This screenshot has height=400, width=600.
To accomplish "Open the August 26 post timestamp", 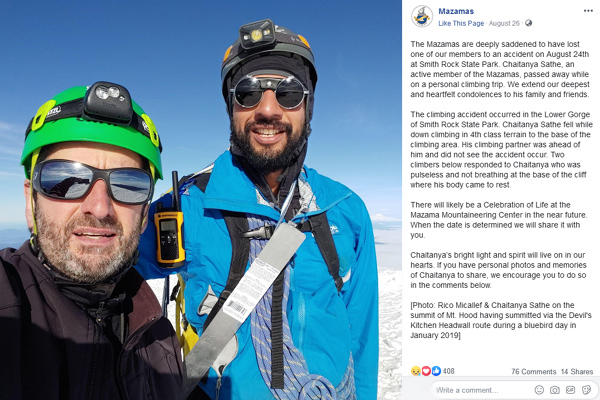I will click(x=504, y=23).
